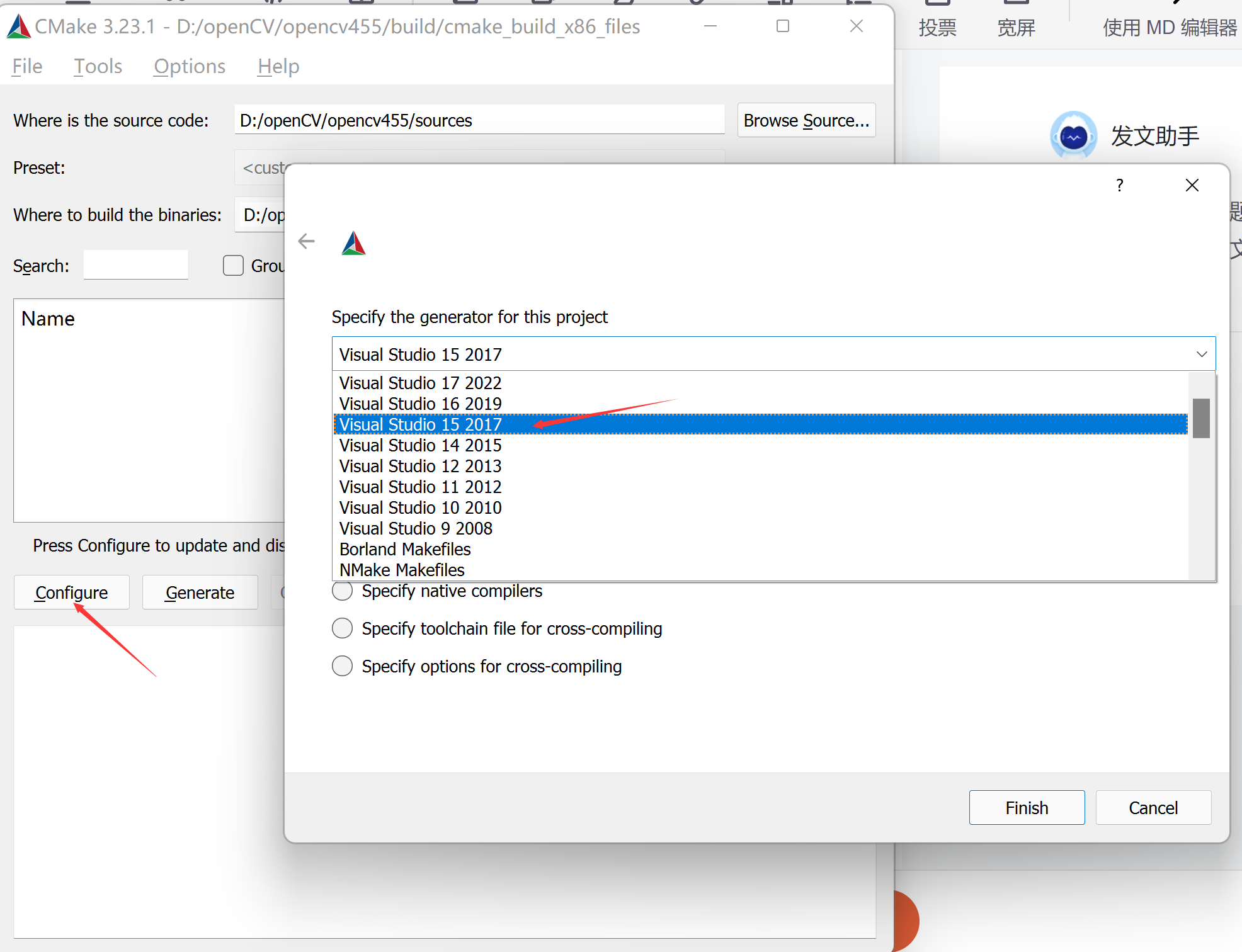This screenshot has height=952, width=1242.
Task: Click the CMake logo in the dialog
Action: pyautogui.click(x=353, y=243)
